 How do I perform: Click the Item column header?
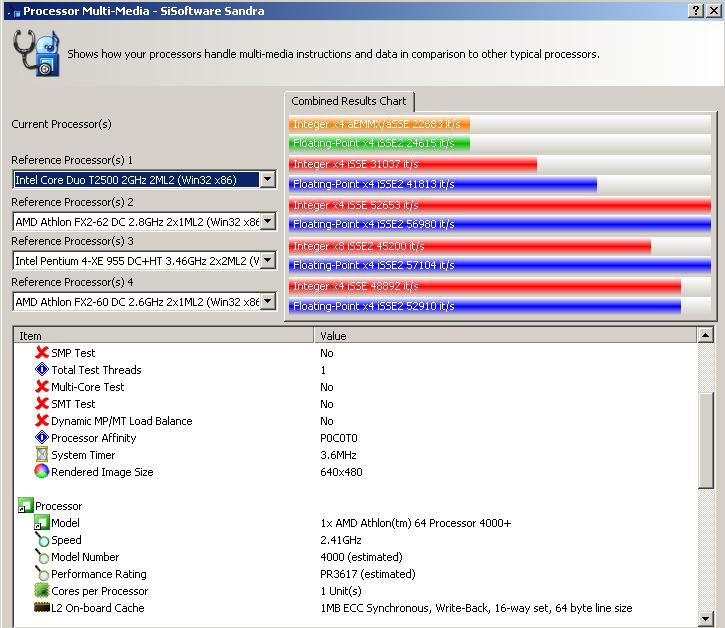164,336
